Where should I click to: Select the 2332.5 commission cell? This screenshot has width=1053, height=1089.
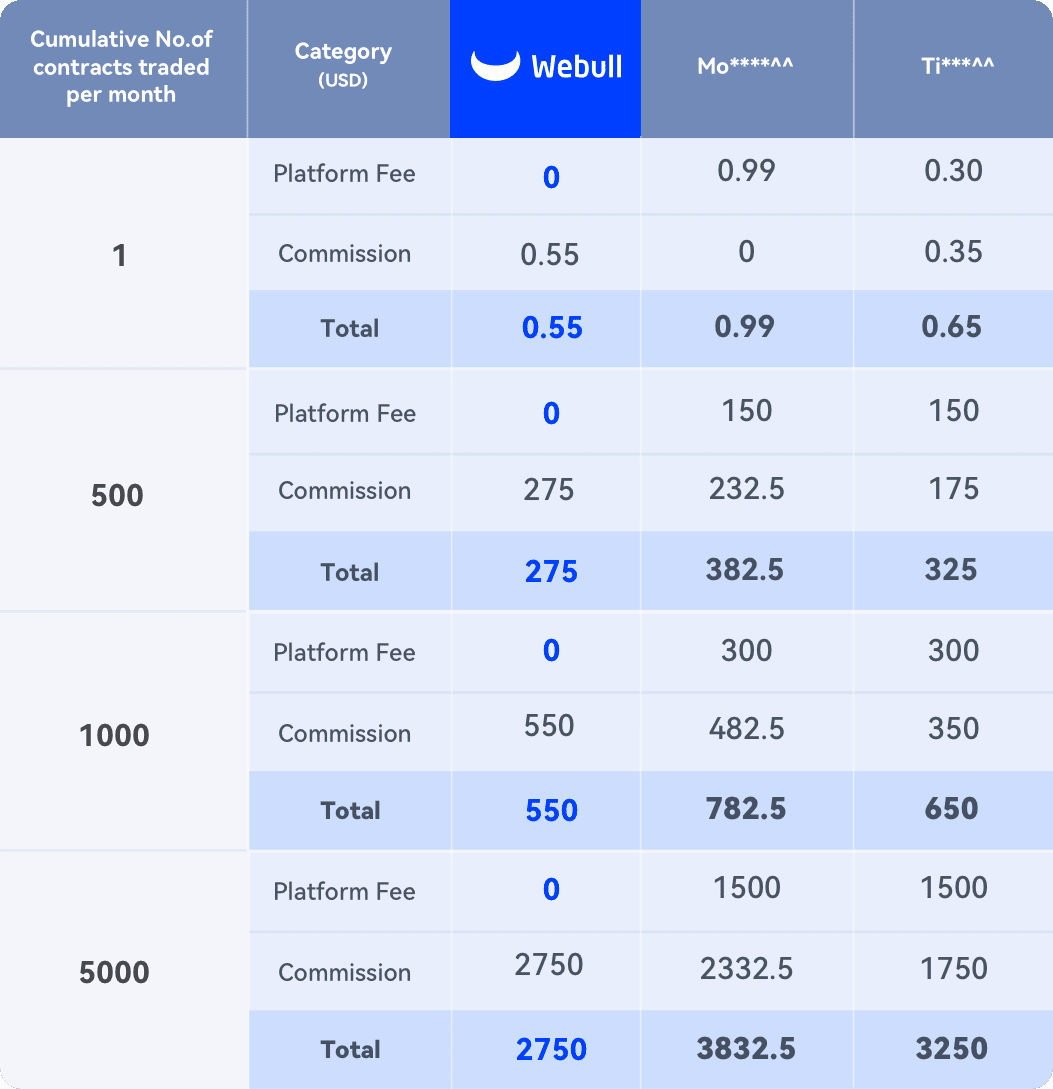coord(746,968)
